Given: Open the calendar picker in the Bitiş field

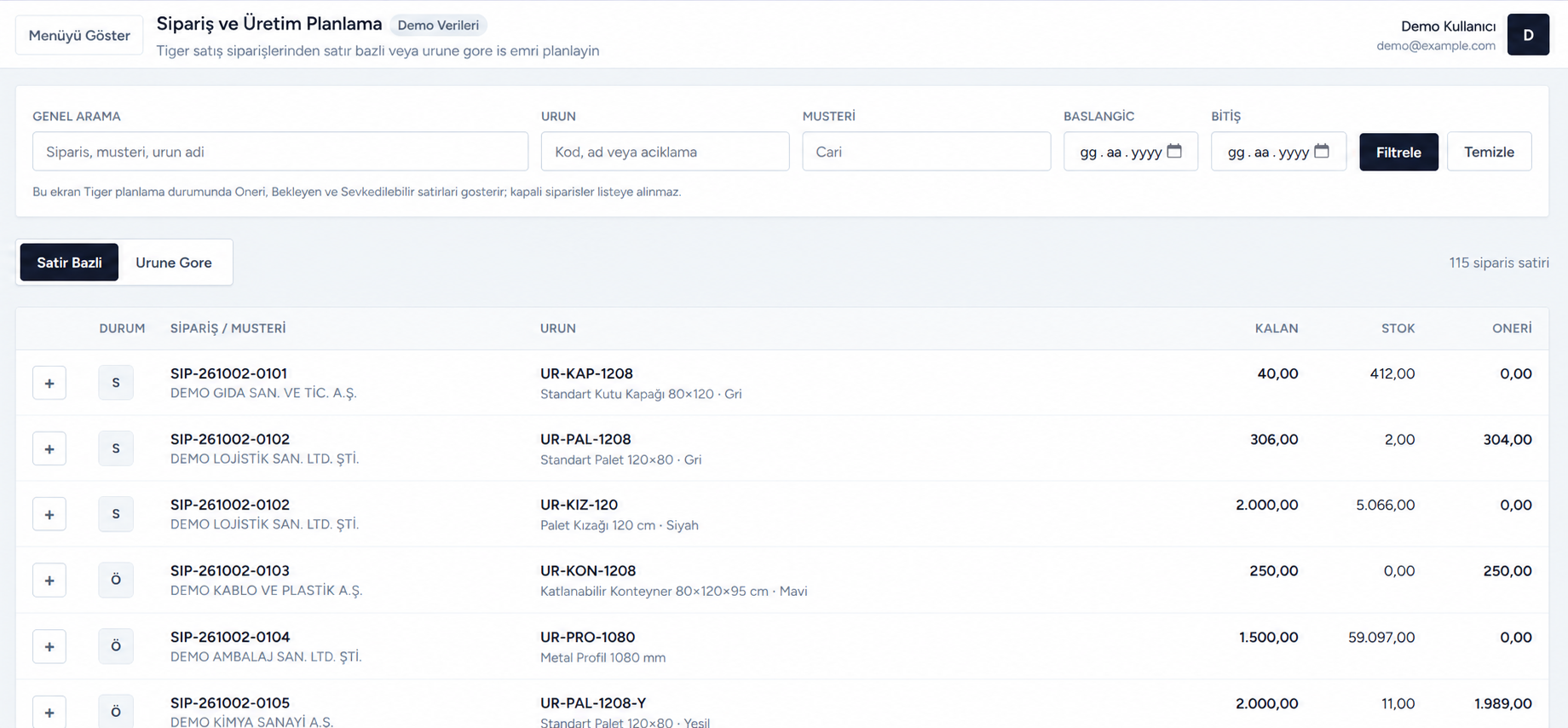Looking at the screenshot, I should pyautogui.click(x=1322, y=151).
